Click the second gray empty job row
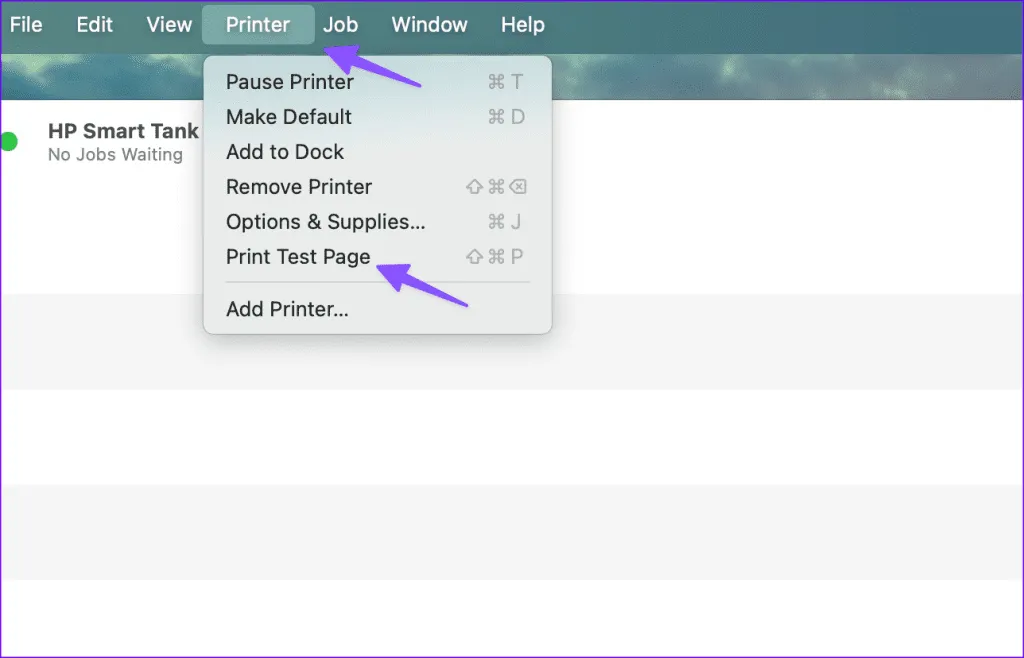This screenshot has width=1024, height=658. click(x=512, y=531)
